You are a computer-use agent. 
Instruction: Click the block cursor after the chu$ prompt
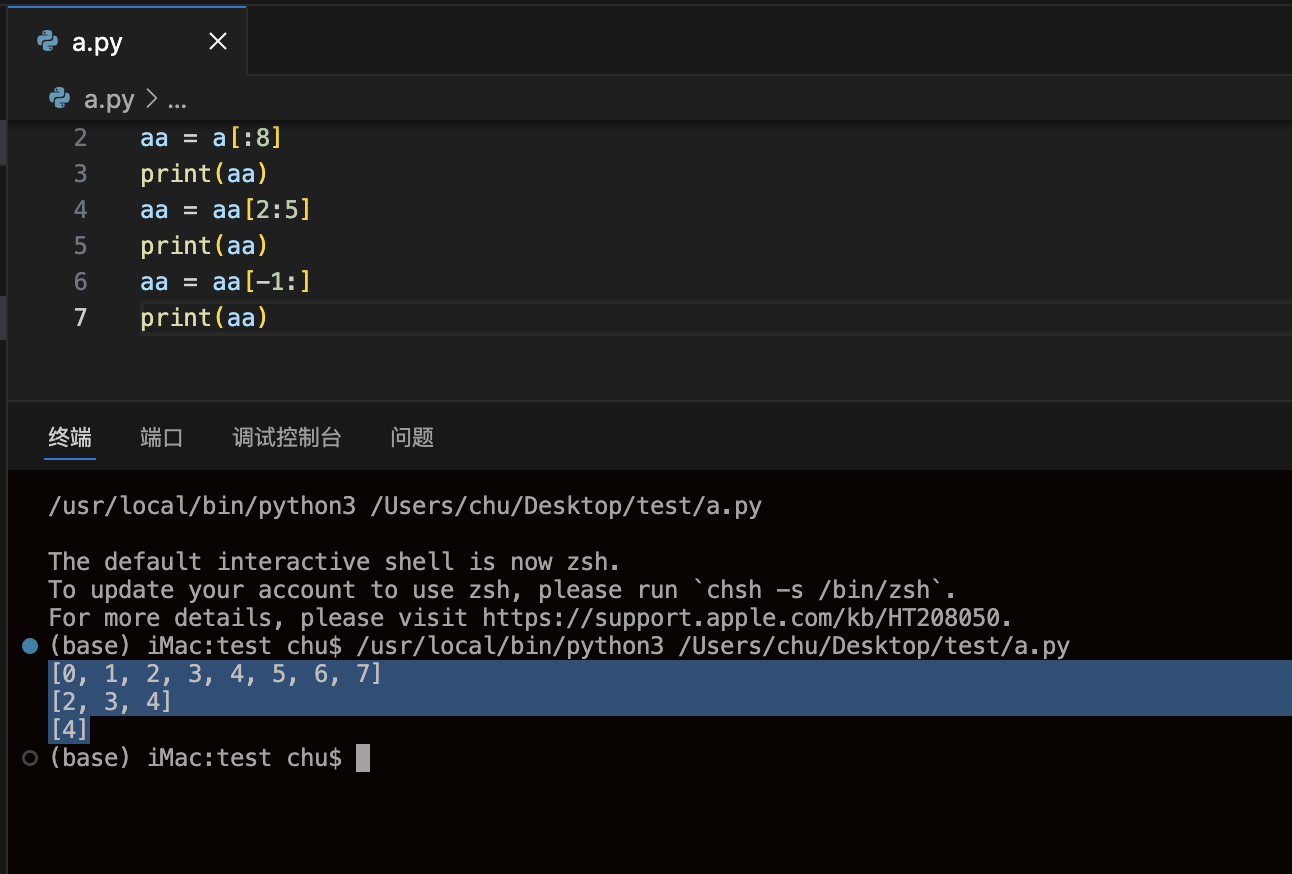(x=362, y=757)
